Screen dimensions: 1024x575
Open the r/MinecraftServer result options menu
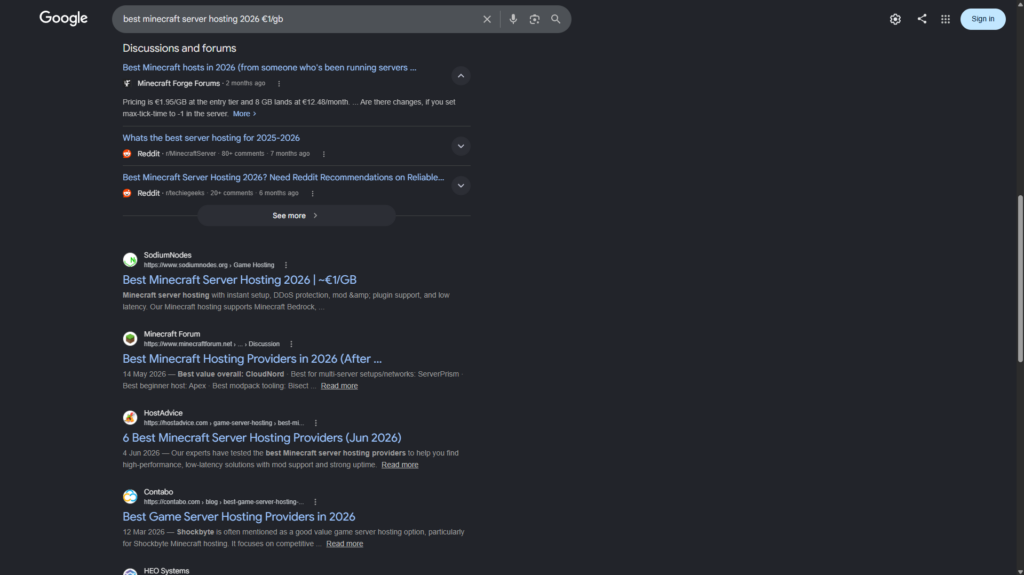pos(323,154)
